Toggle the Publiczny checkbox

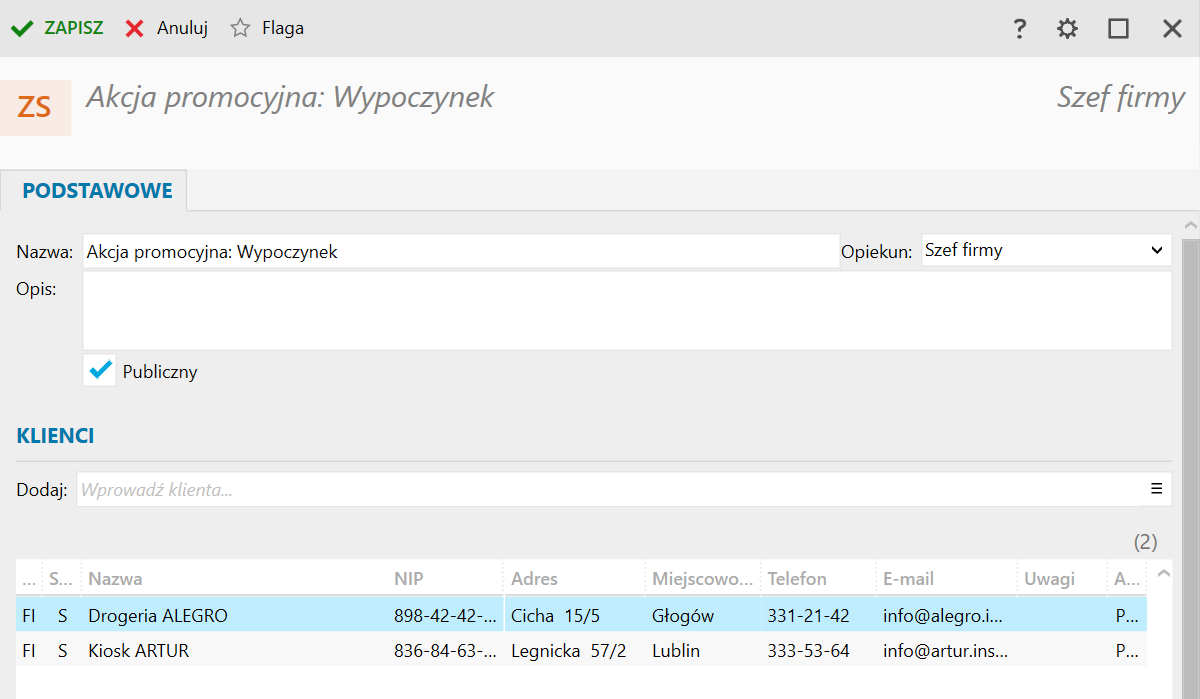100,371
